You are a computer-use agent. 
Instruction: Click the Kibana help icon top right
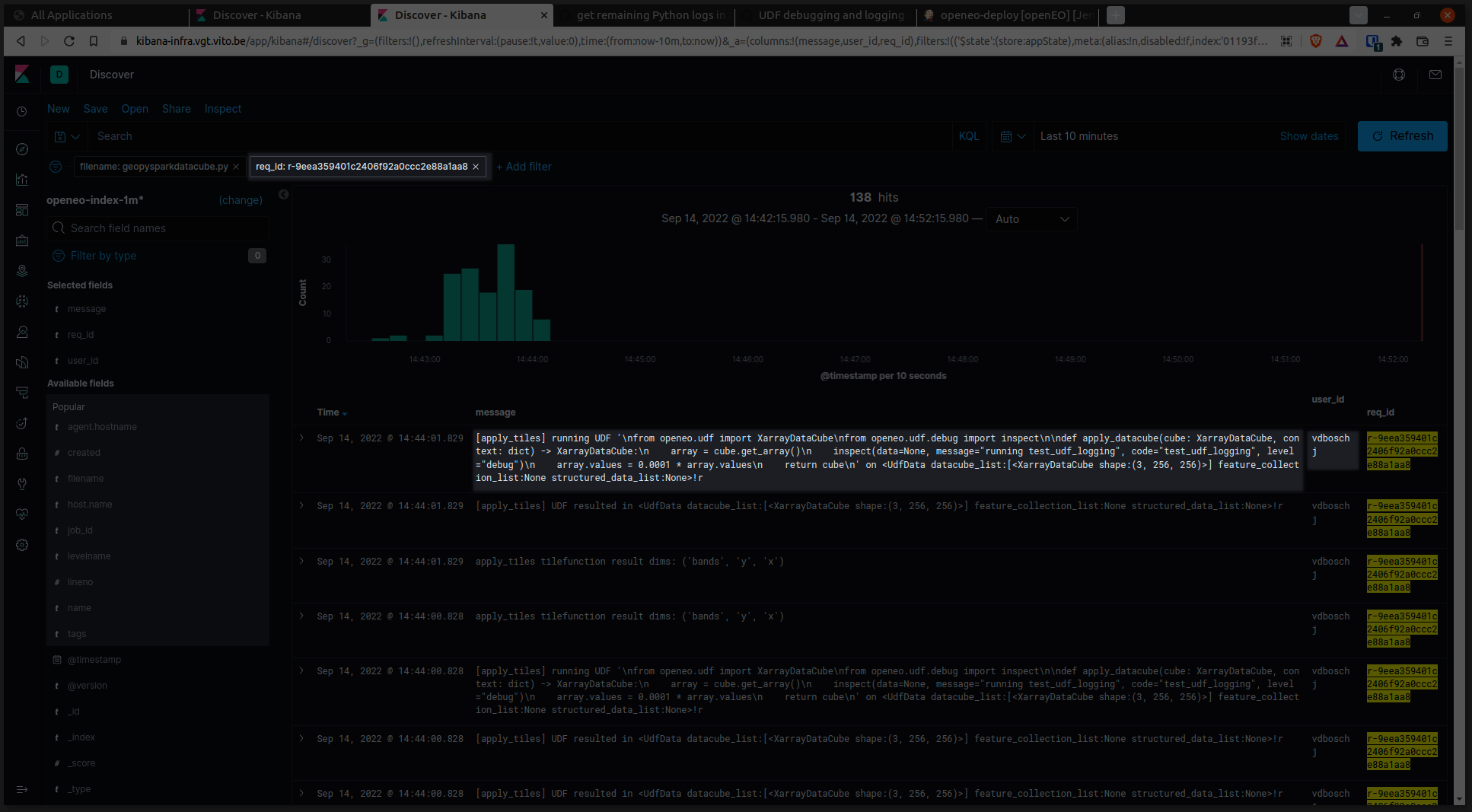tap(1399, 75)
